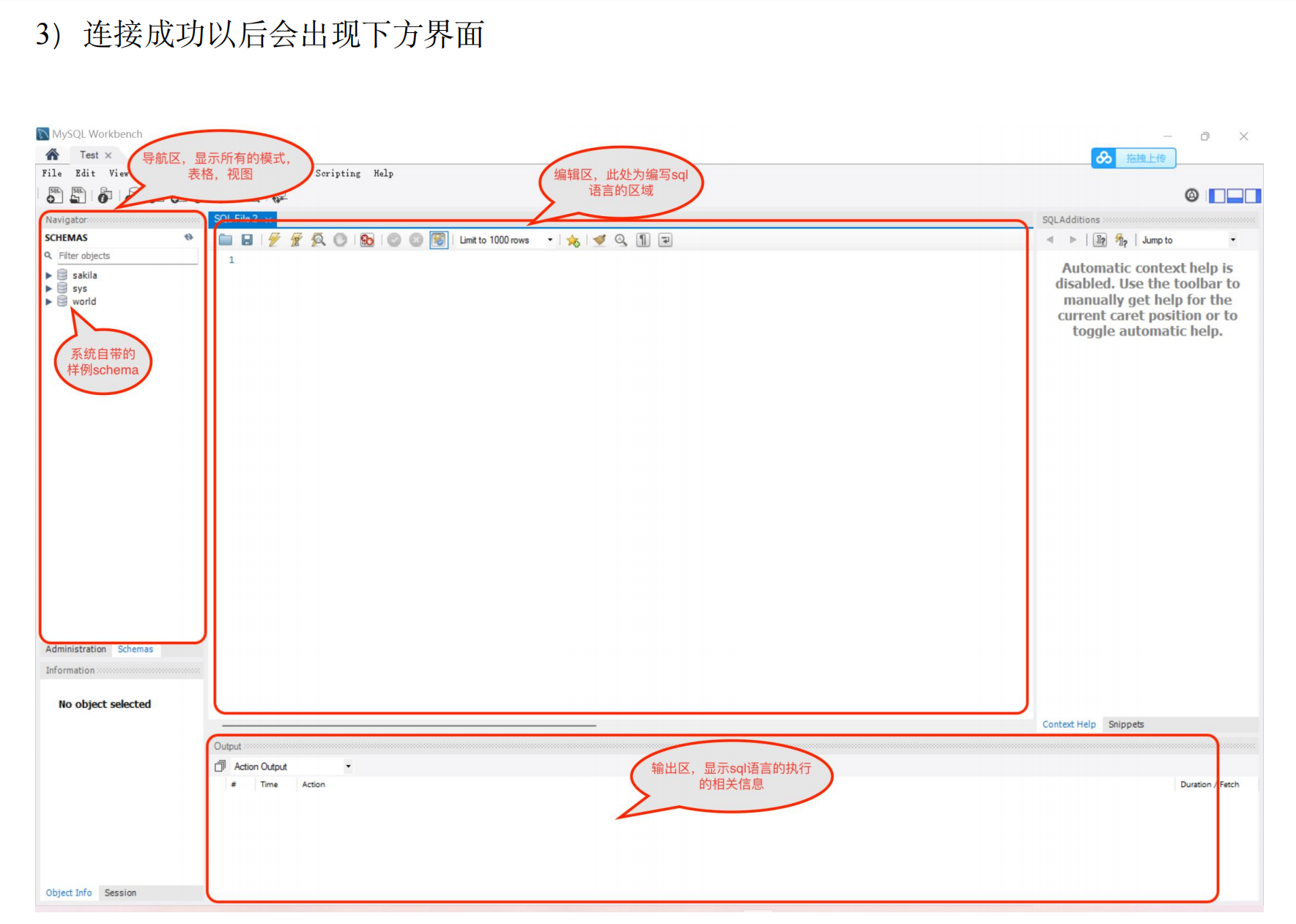
Task: Create a new SQL tab icon
Action: click(55, 195)
